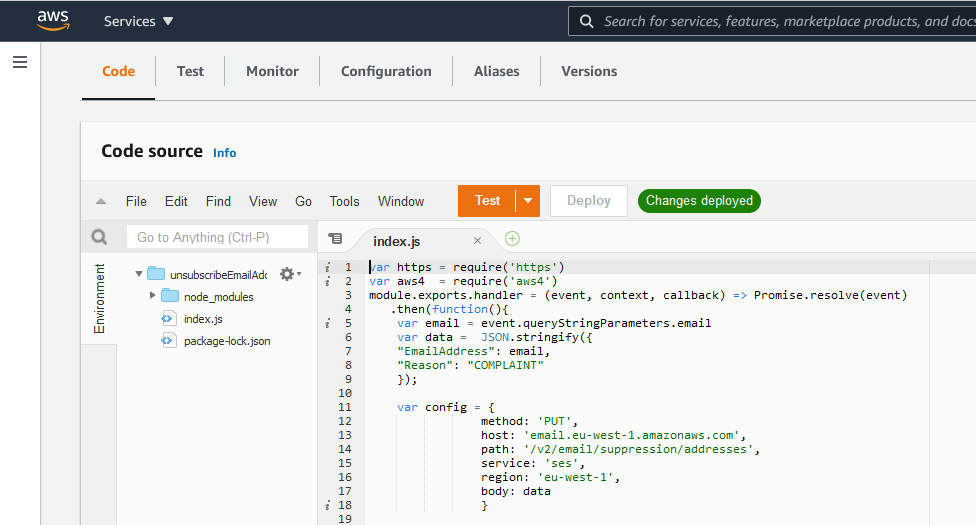The height and width of the screenshot is (525, 976).
Task: Switch to the Code tab
Action: point(118,71)
